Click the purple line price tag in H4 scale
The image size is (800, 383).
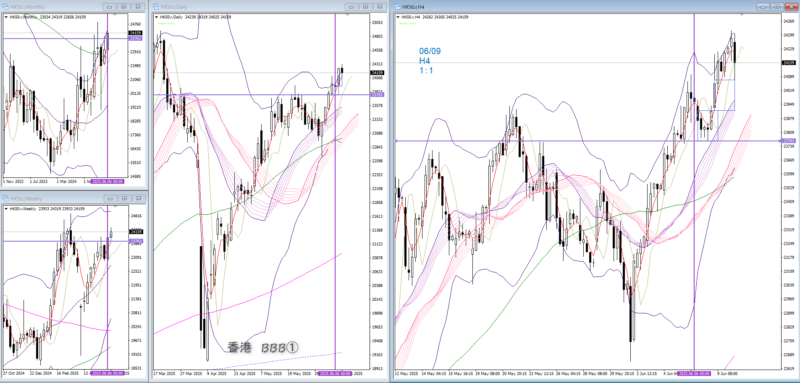tap(788, 141)
